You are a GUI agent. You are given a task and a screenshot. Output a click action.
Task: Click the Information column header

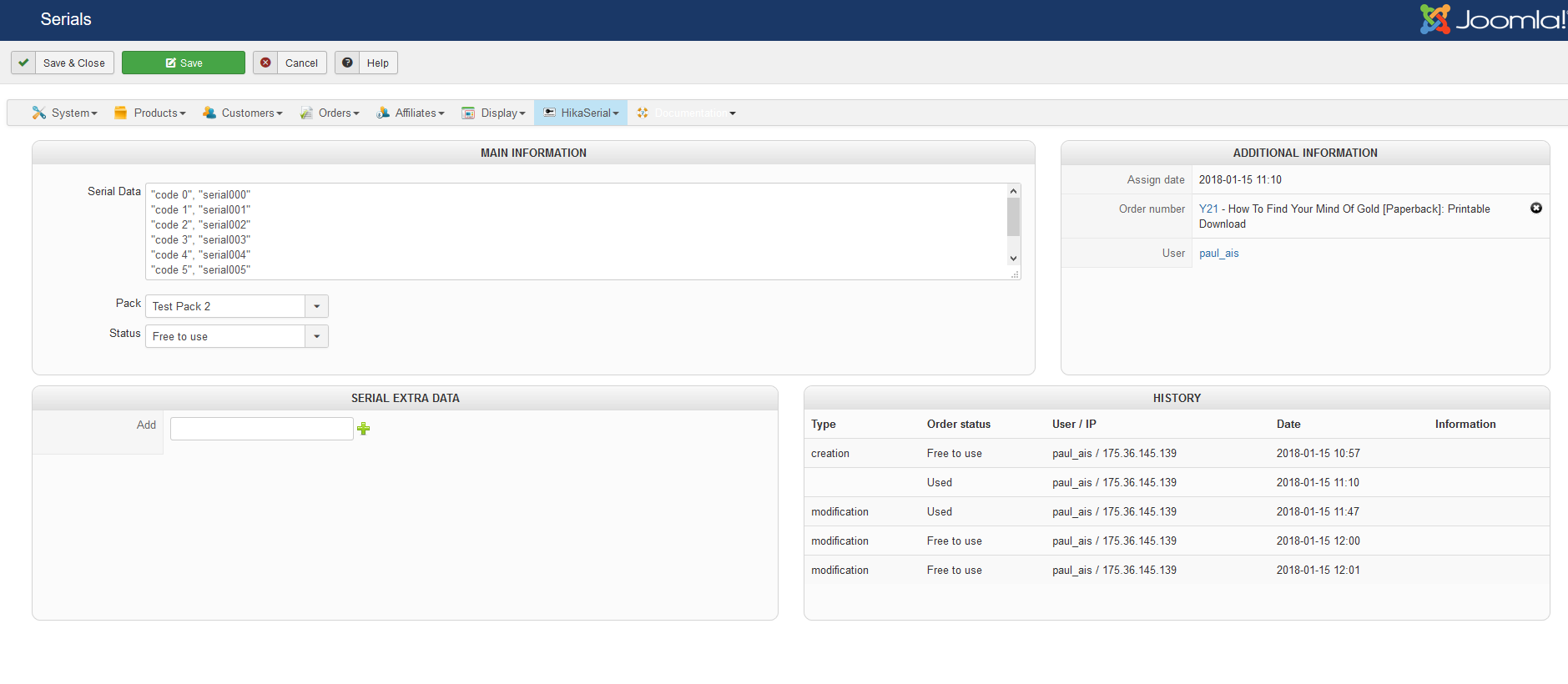click(1465, 424)
